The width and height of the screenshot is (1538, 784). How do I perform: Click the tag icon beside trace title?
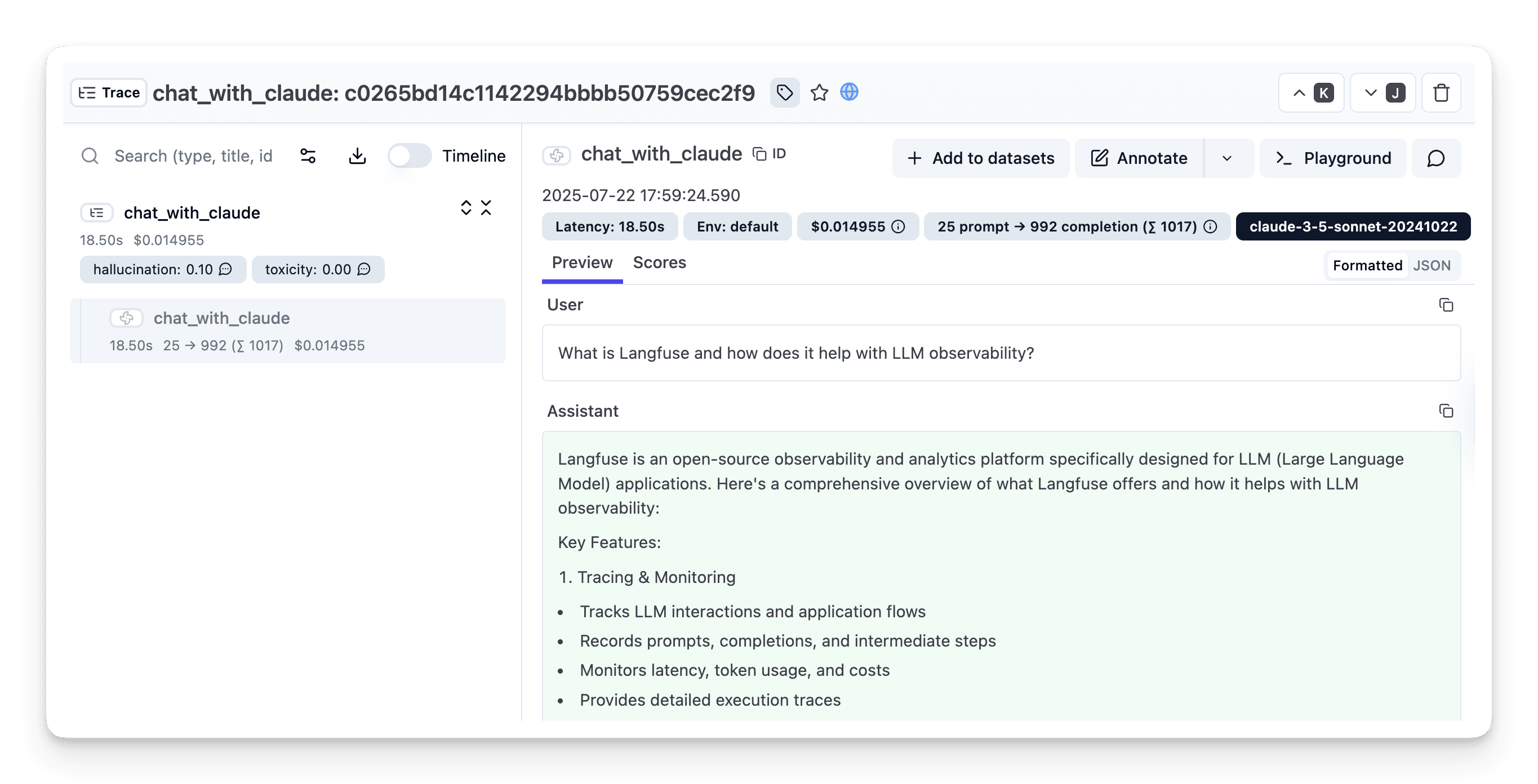785,92
